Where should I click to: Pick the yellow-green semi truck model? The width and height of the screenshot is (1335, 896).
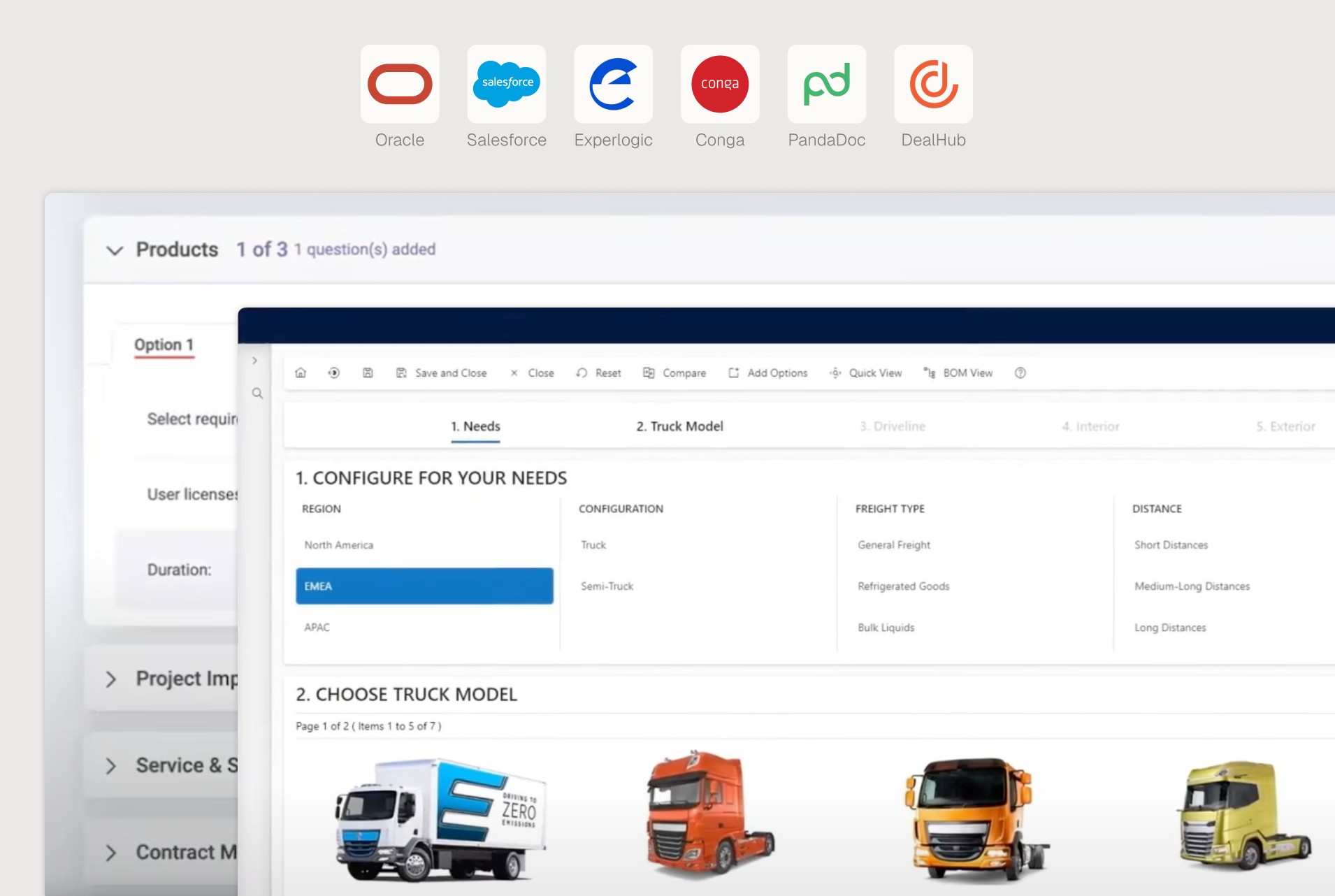pos(1244,814)
